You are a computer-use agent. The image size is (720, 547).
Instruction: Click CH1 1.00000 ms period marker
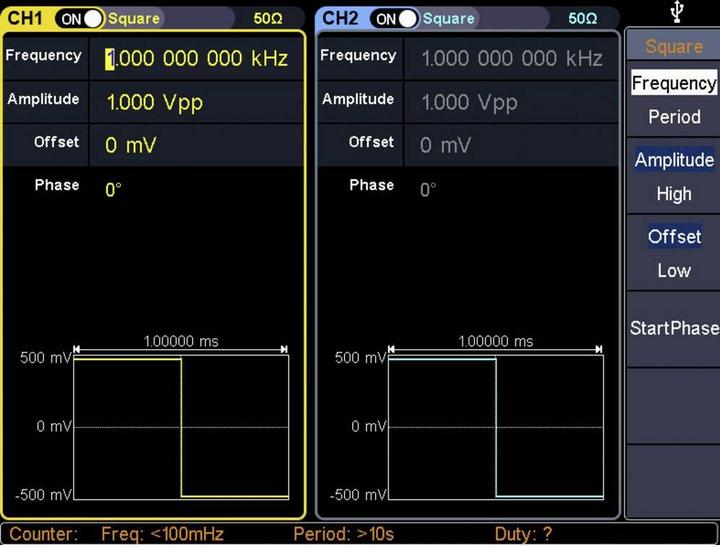pyautogui.click(x=181, y=341)
